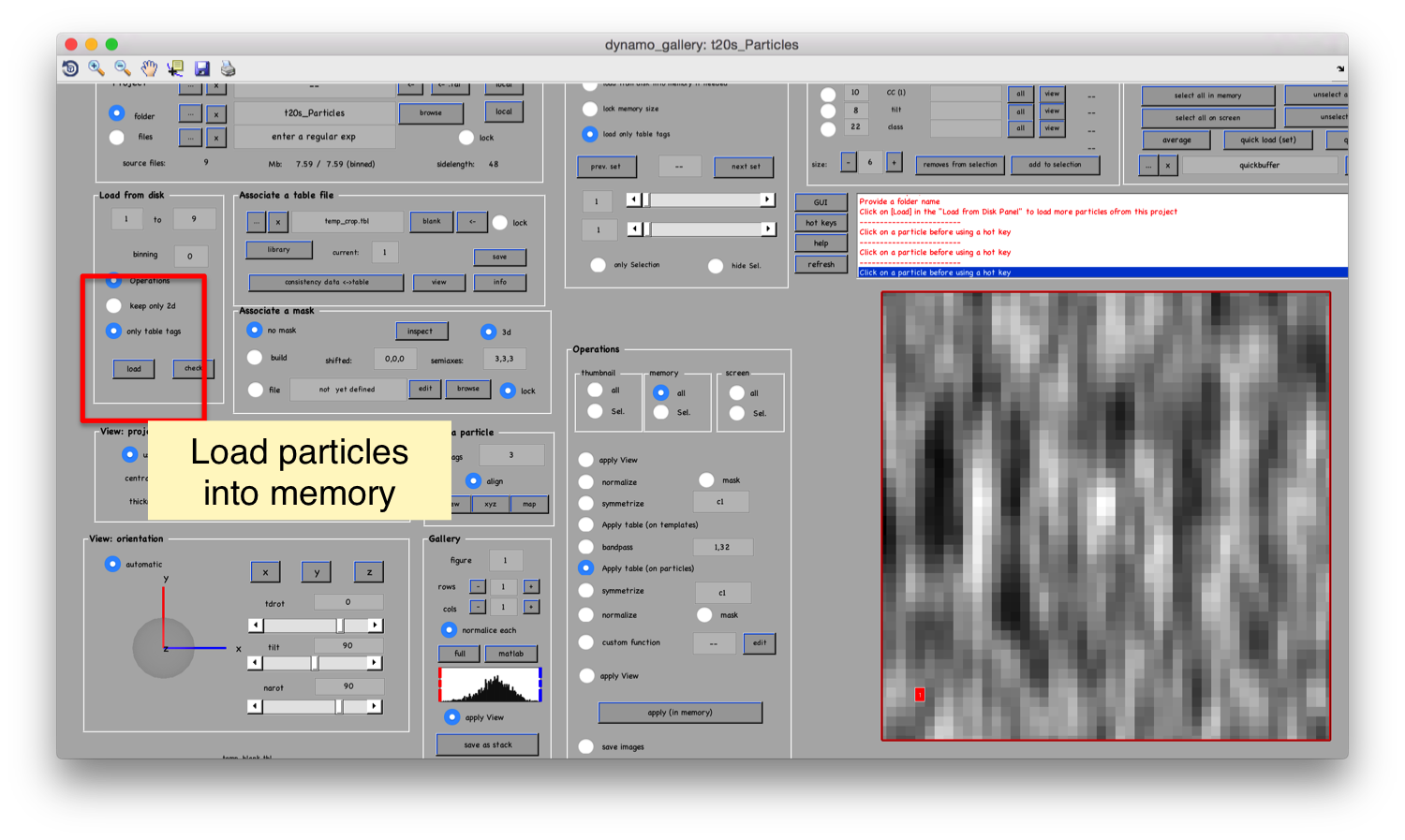Screen dimensions: 1405x840
Task: Enable the 'build' mask radio option
Action: click(255, 357)
